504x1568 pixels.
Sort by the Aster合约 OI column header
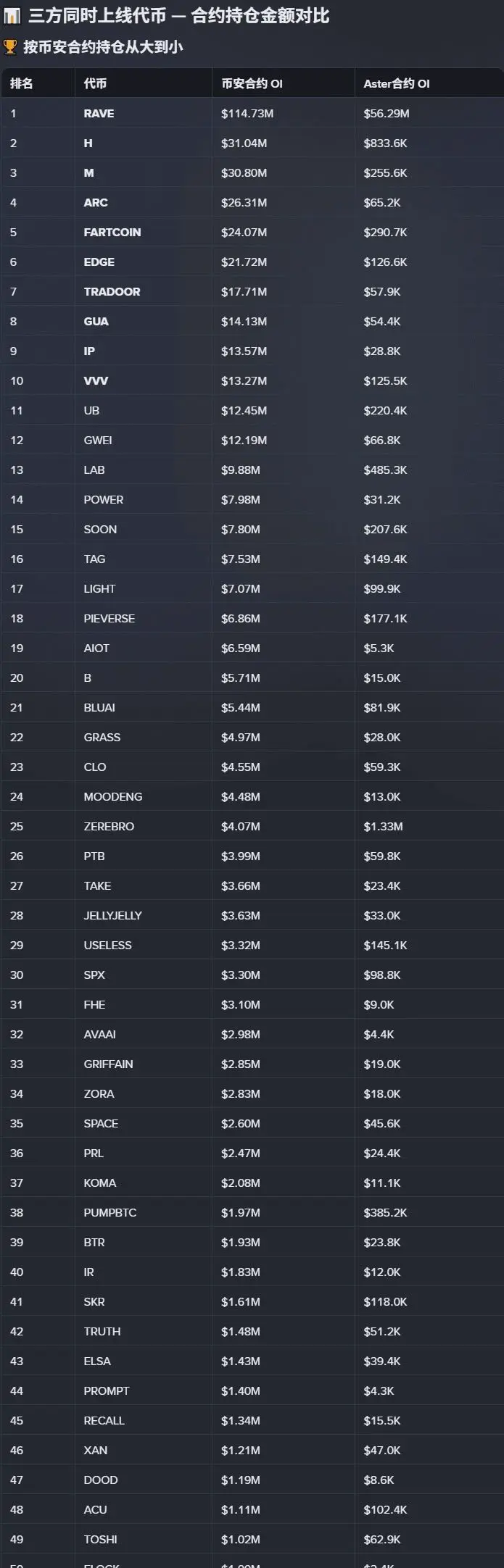point(397,83)
